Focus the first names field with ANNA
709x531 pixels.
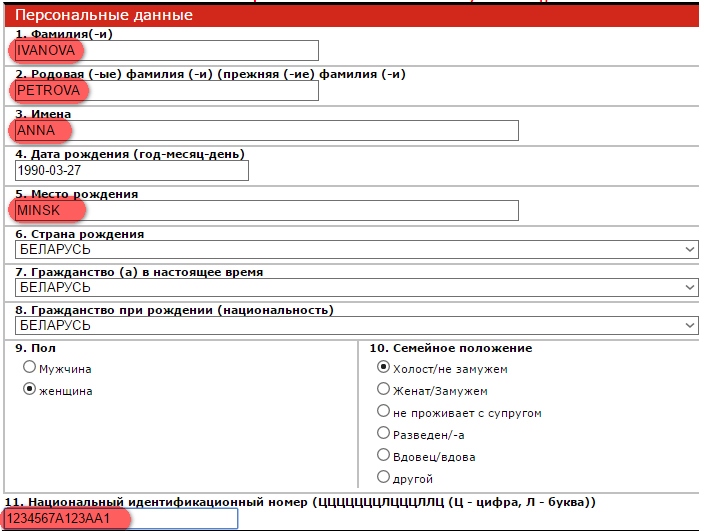[267, 130]
